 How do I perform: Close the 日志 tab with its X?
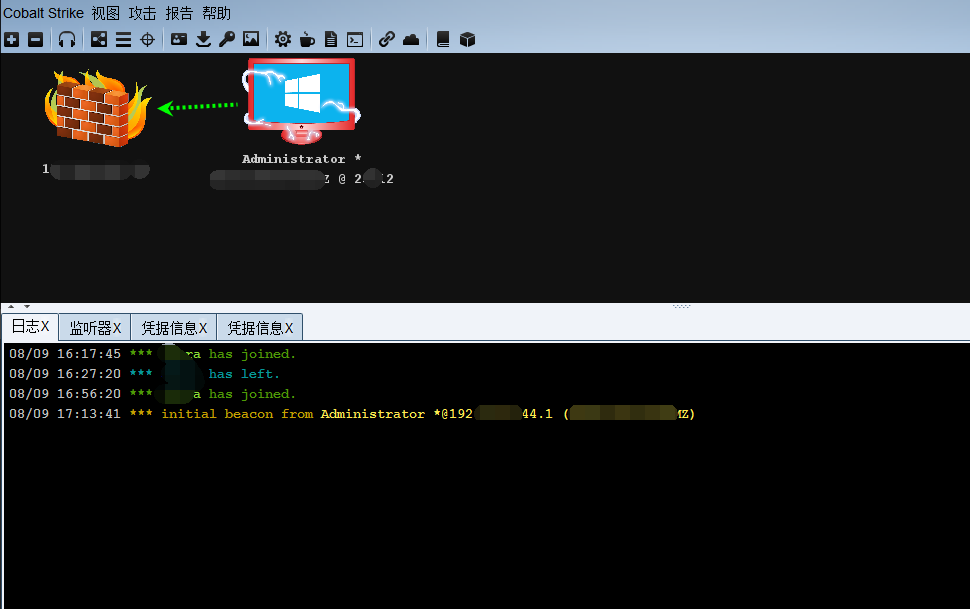point(45,327)
